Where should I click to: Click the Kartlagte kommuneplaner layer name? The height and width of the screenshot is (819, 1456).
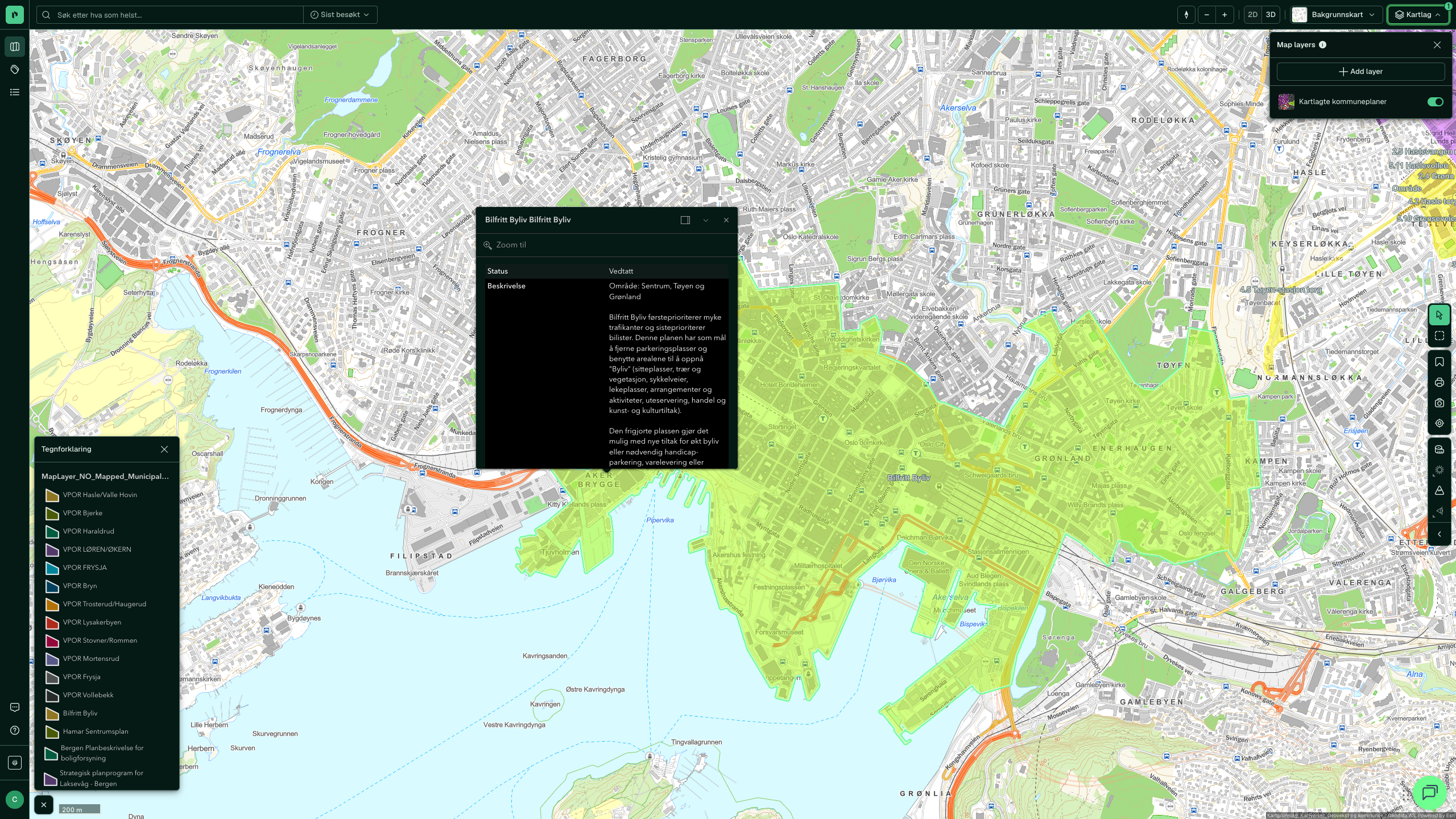[1343, 102]
